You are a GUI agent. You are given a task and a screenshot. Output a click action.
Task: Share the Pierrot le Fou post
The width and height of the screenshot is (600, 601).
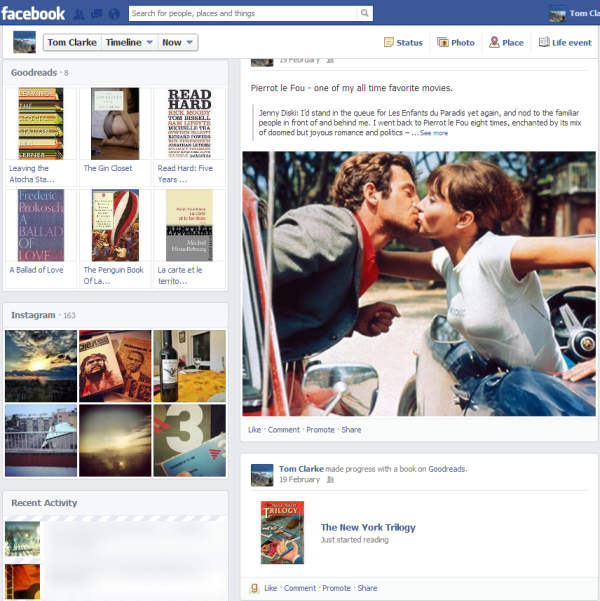point(351,430)
